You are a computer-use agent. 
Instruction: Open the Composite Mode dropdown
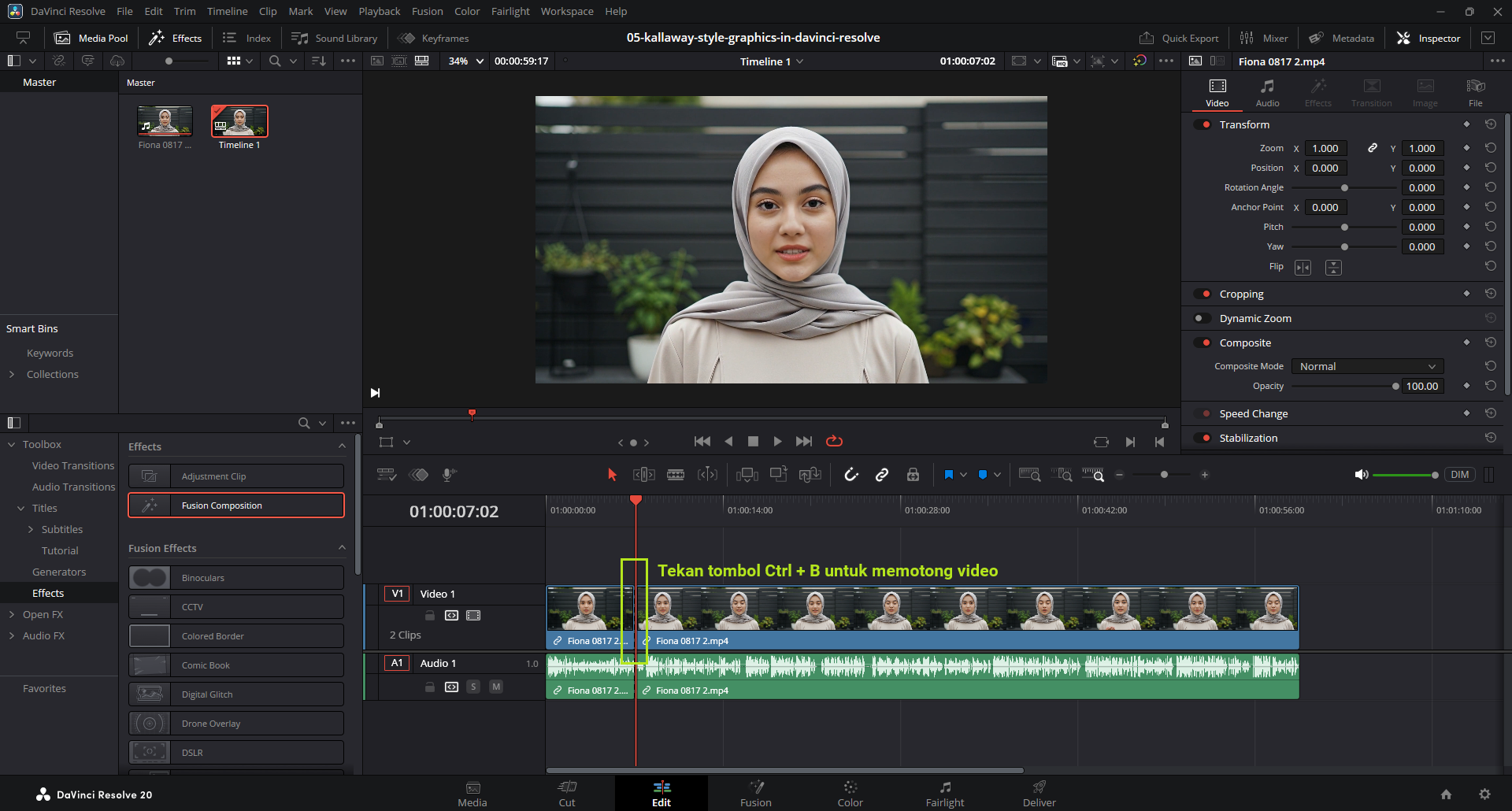click(1367, 367)
